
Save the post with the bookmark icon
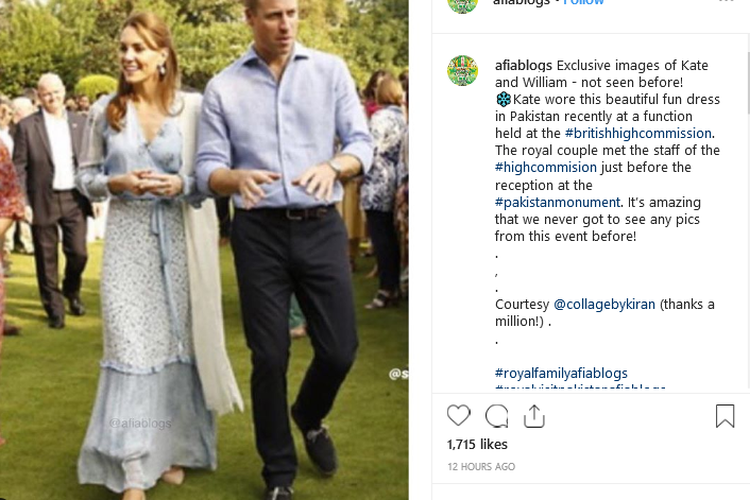point(725,415)
